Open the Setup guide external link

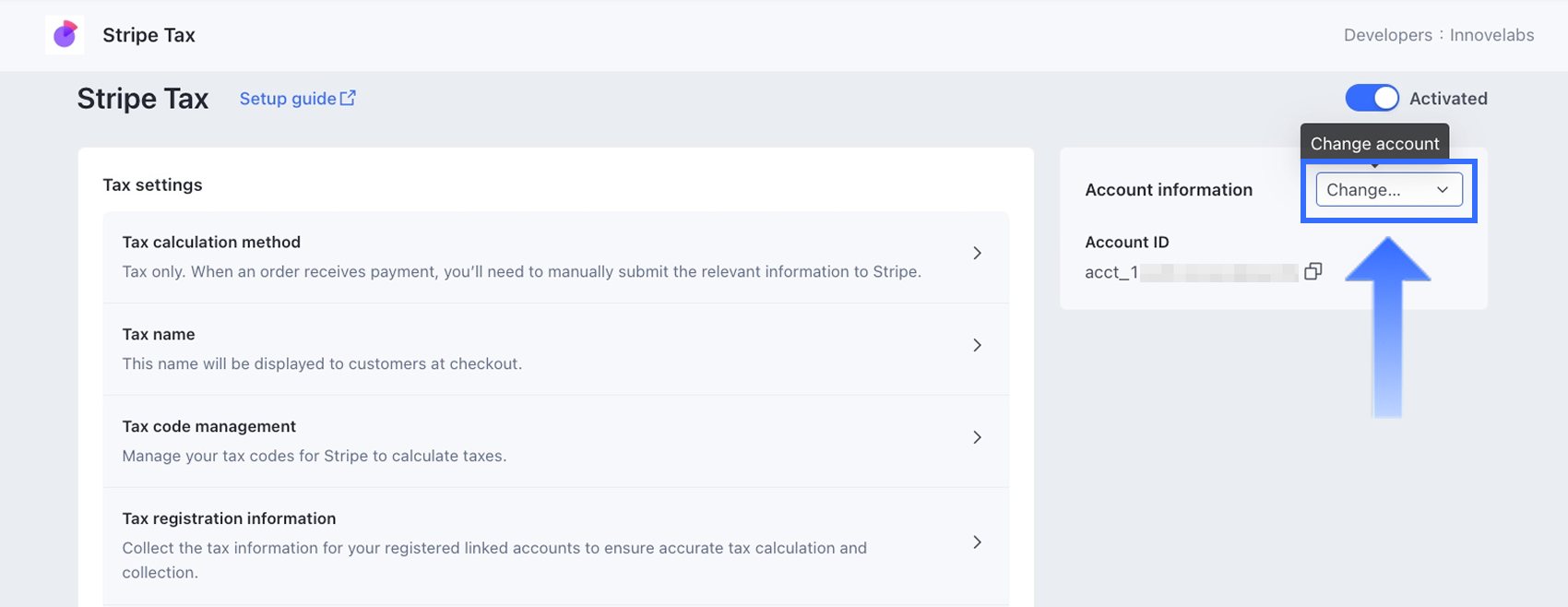297,99
